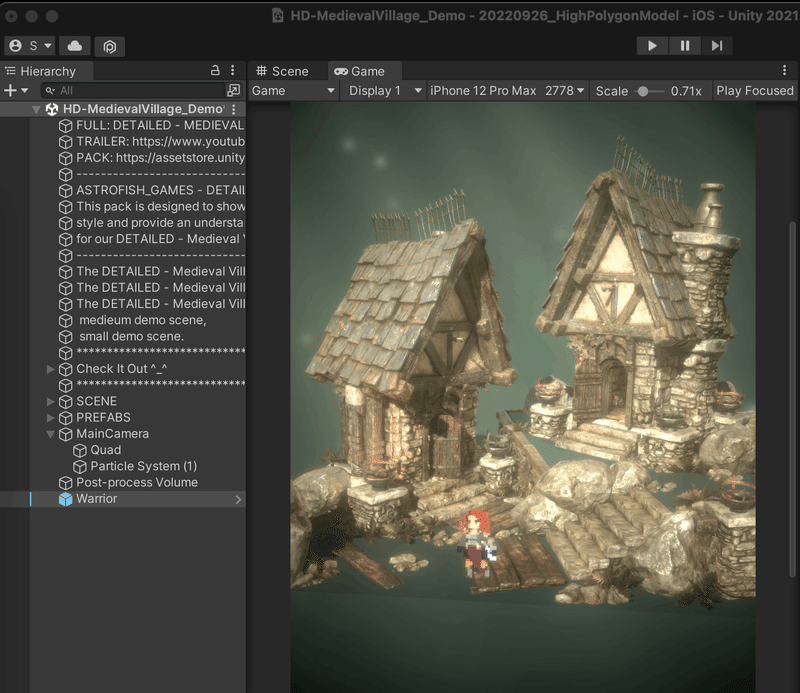Open the Display 1 dropdown
Image resolution: width=800 pixels, height=693 pixels.
tap(385, 91)
